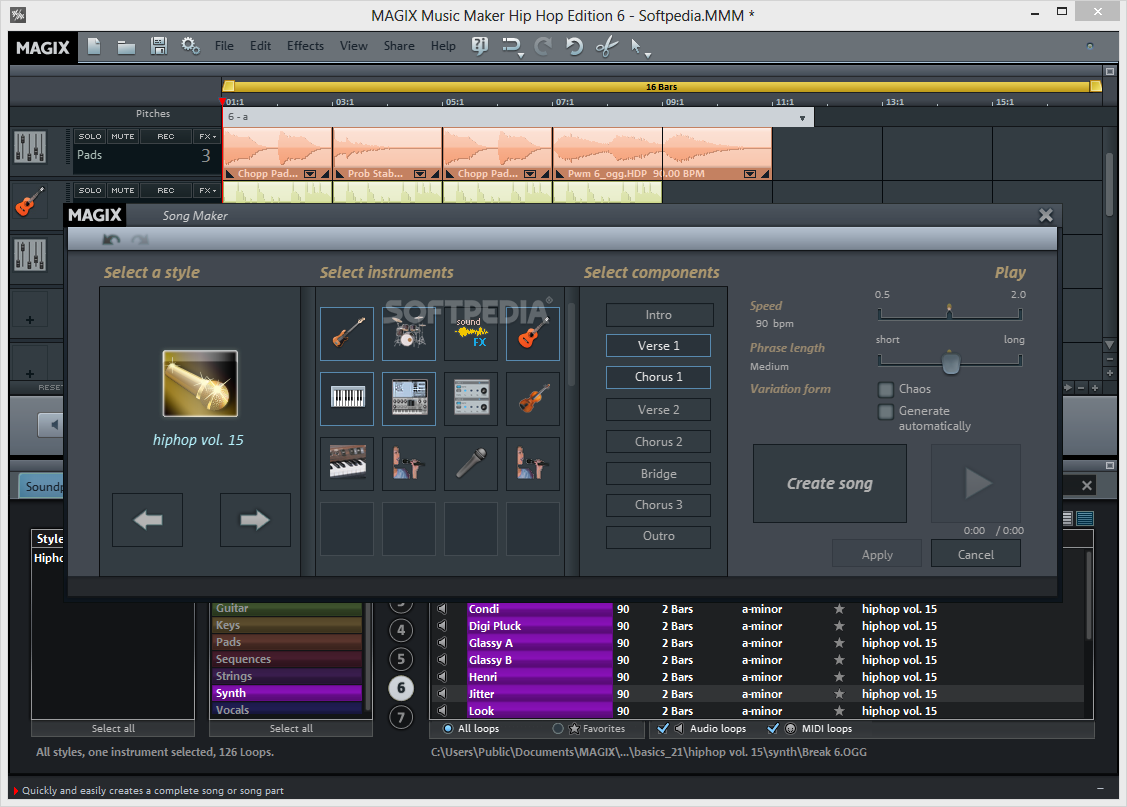Open the FX dropdown on the guitar track

tap(207, 190)
